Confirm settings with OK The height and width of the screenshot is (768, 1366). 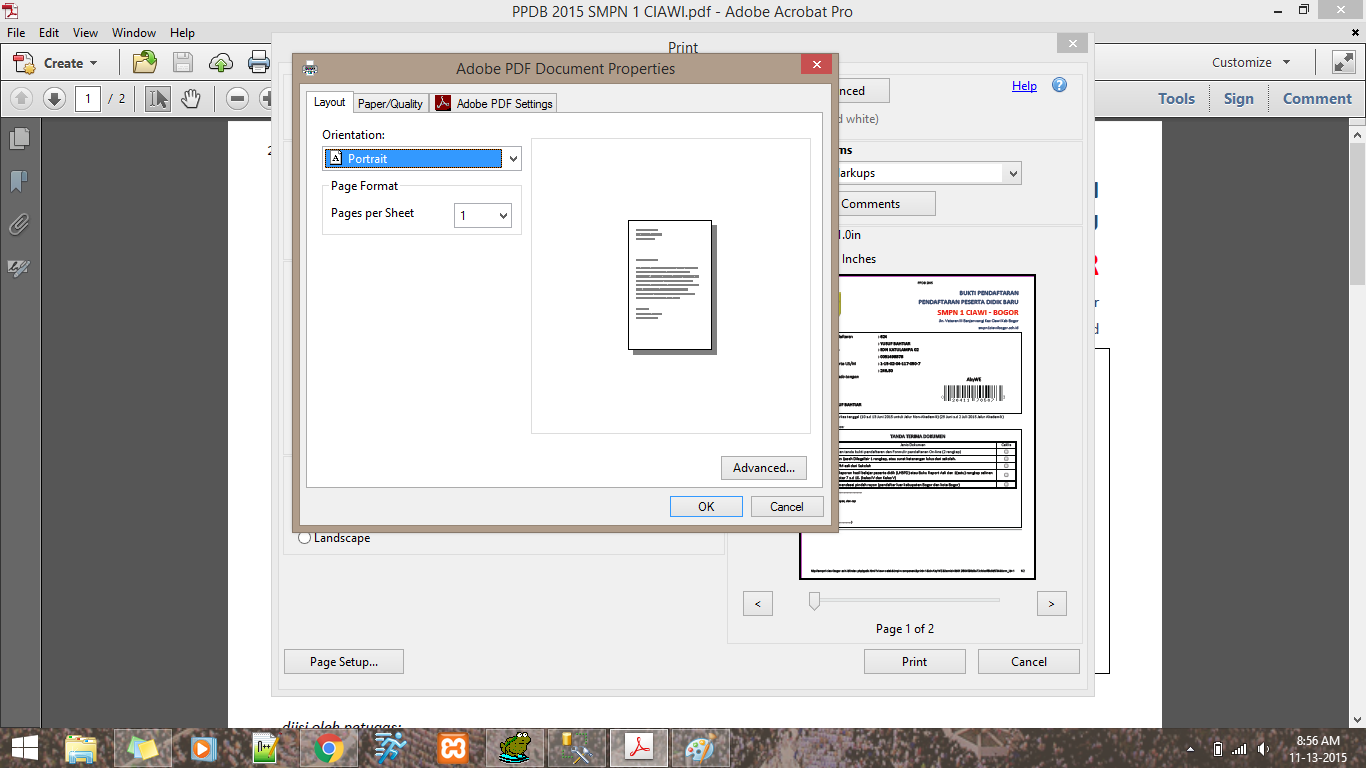(x=706, y=506)
